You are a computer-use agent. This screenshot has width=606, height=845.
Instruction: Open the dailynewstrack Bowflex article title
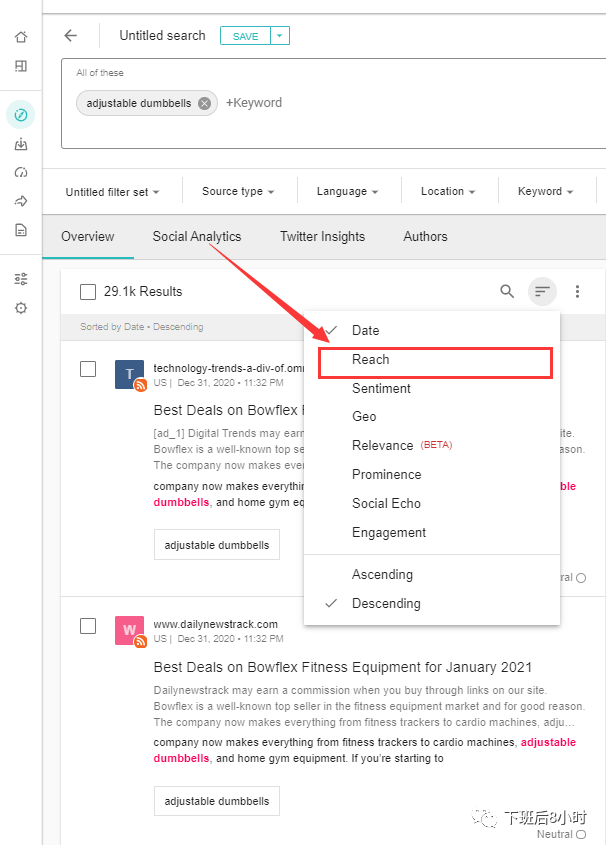(342, 667)
